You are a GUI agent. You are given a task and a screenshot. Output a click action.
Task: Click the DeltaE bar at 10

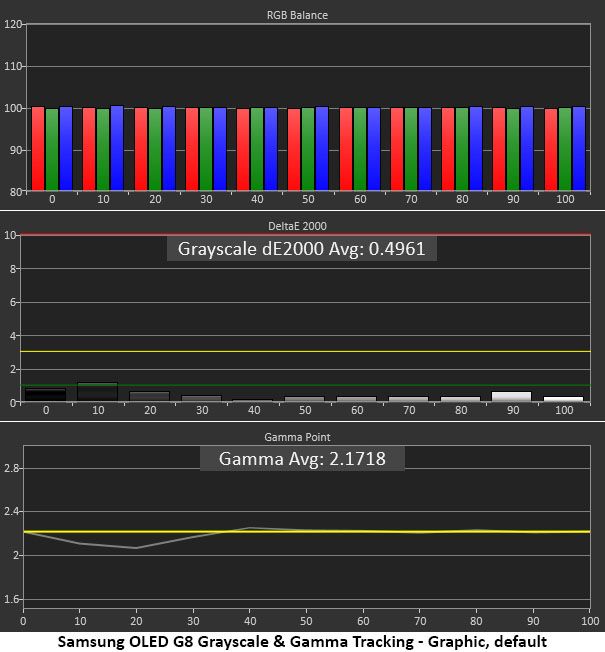98,392
